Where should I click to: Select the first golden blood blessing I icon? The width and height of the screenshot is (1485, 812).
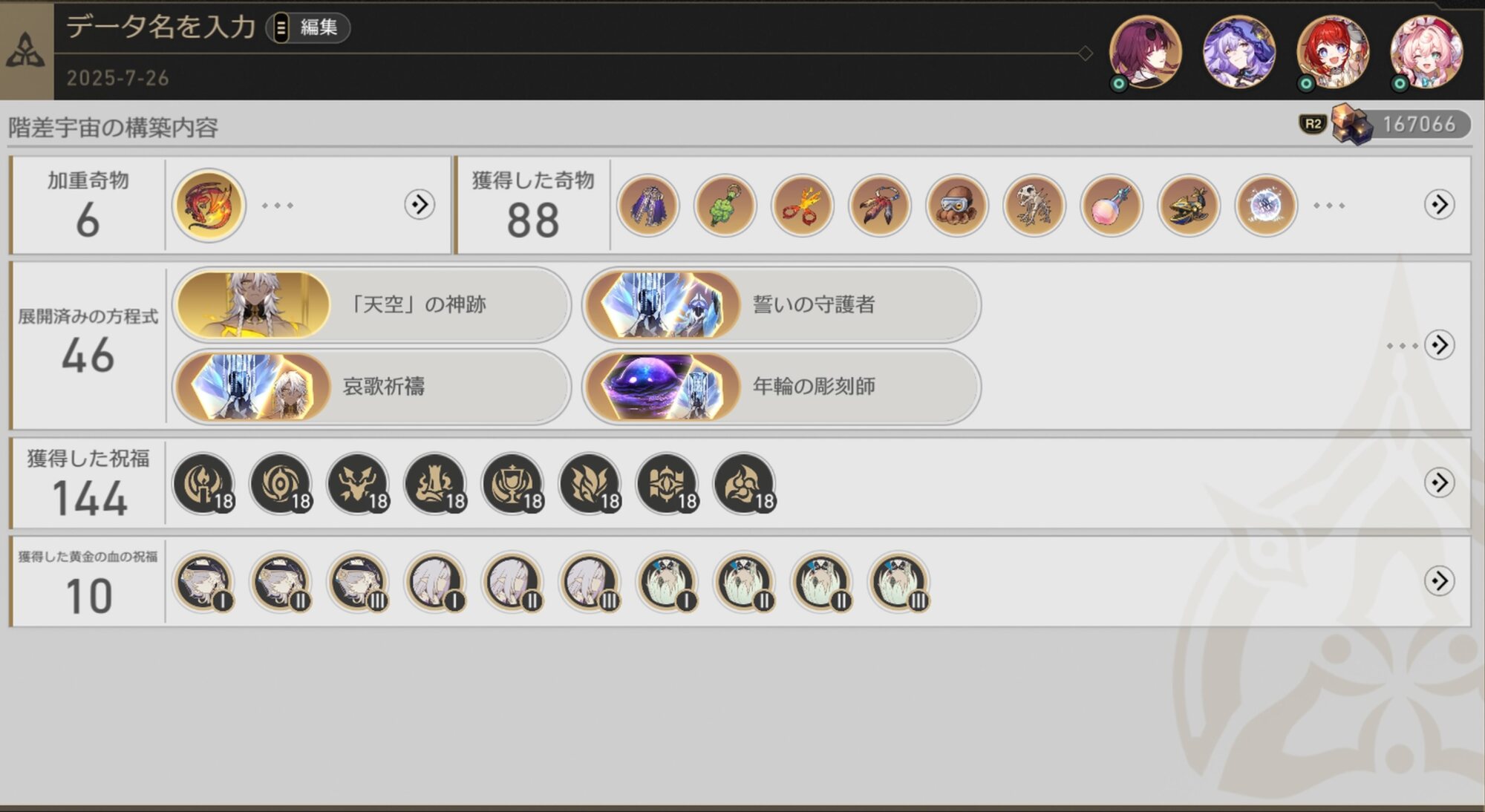pos(203,582)
